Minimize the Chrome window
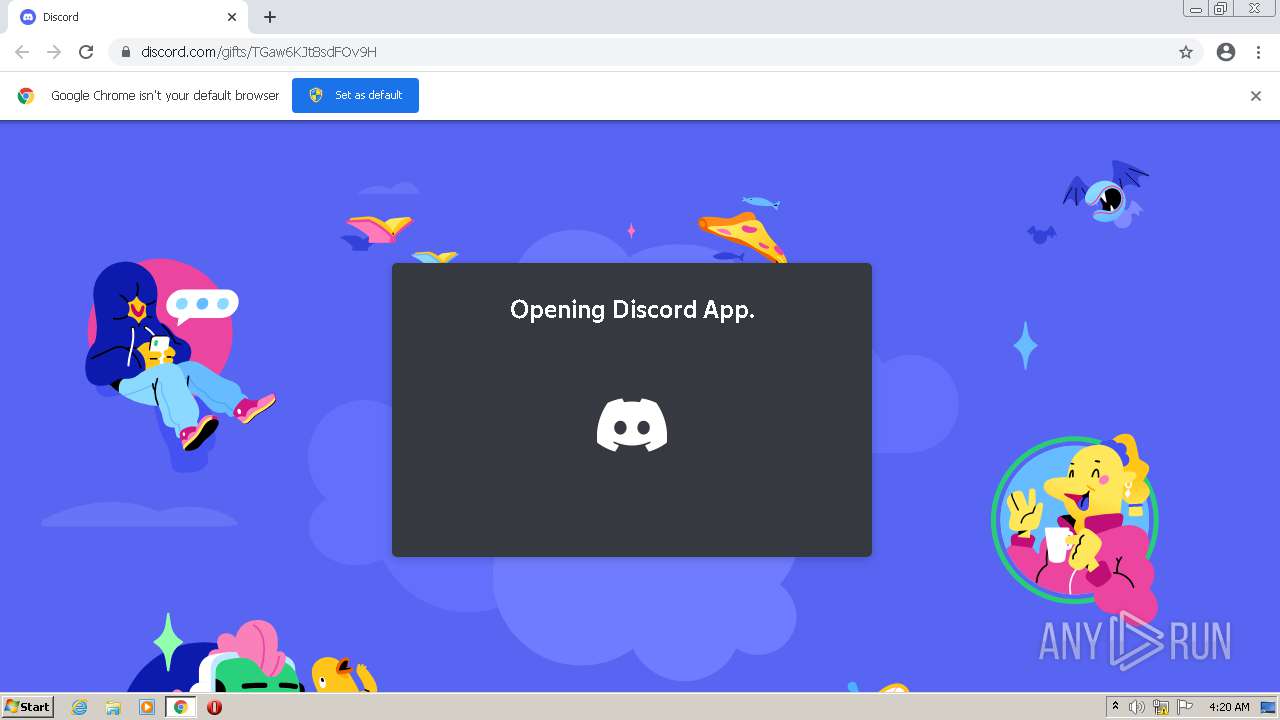The width and height of the screenshot is (1280, 720). (1196, 9)
